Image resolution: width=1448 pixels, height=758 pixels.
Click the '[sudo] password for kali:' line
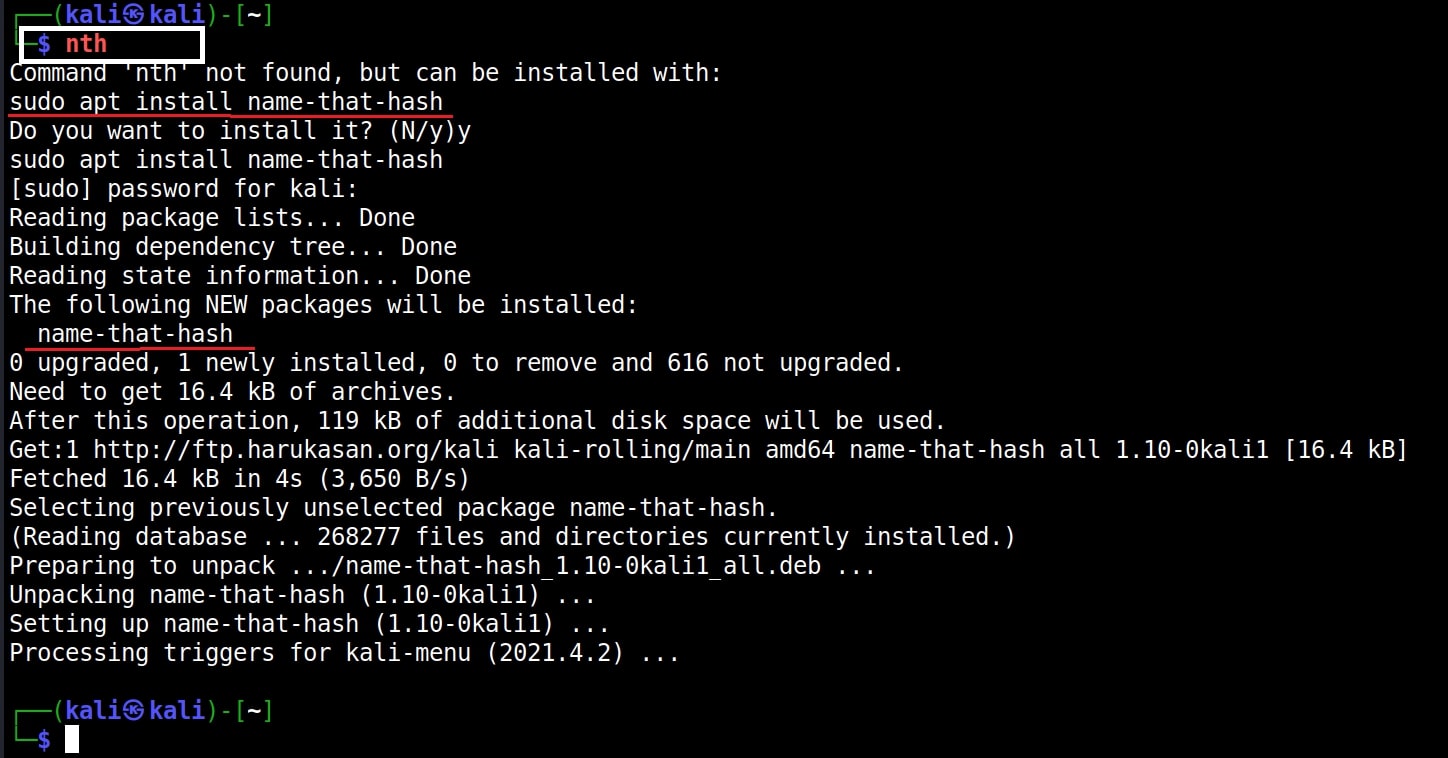[183, 189]
